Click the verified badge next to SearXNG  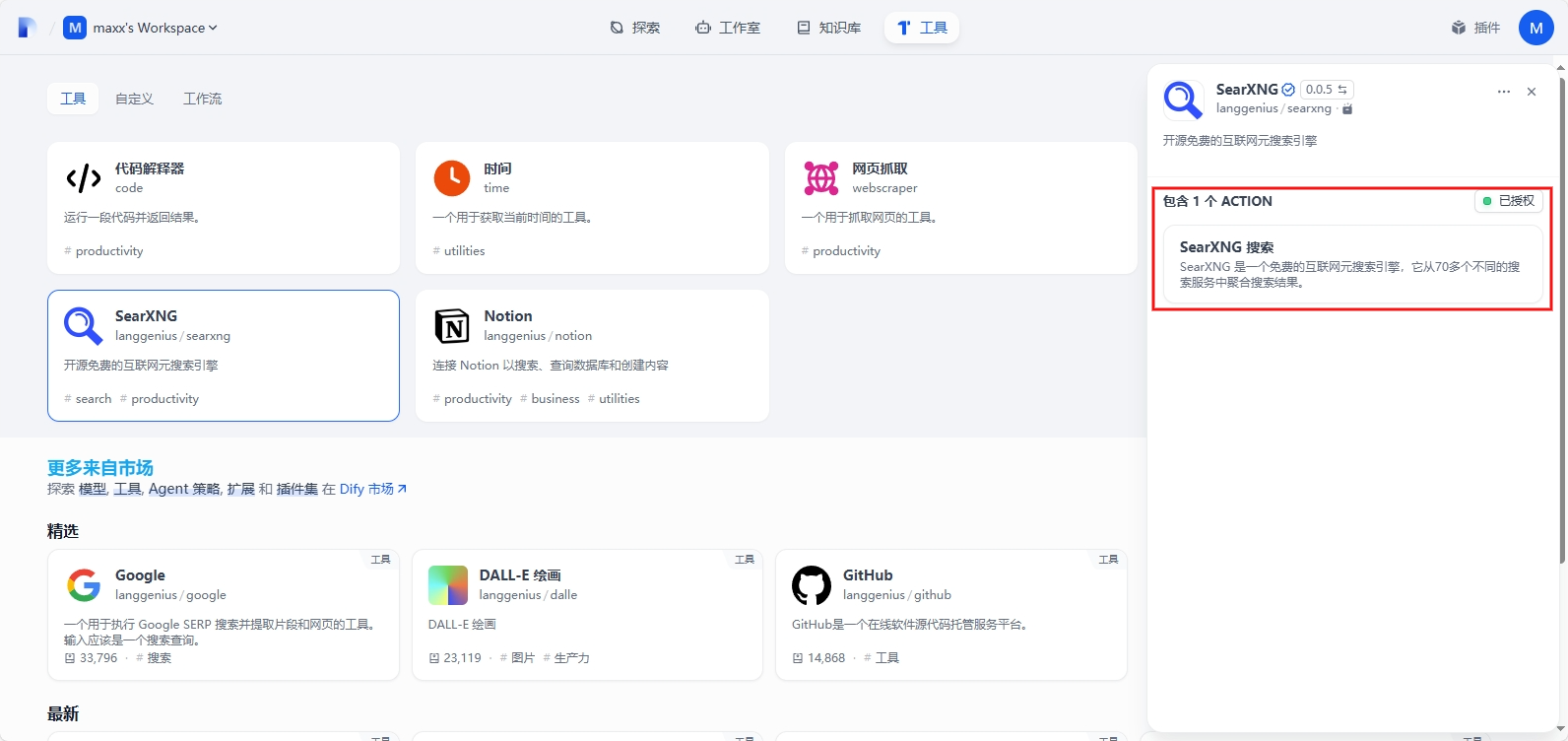(x=1288, y=90)
